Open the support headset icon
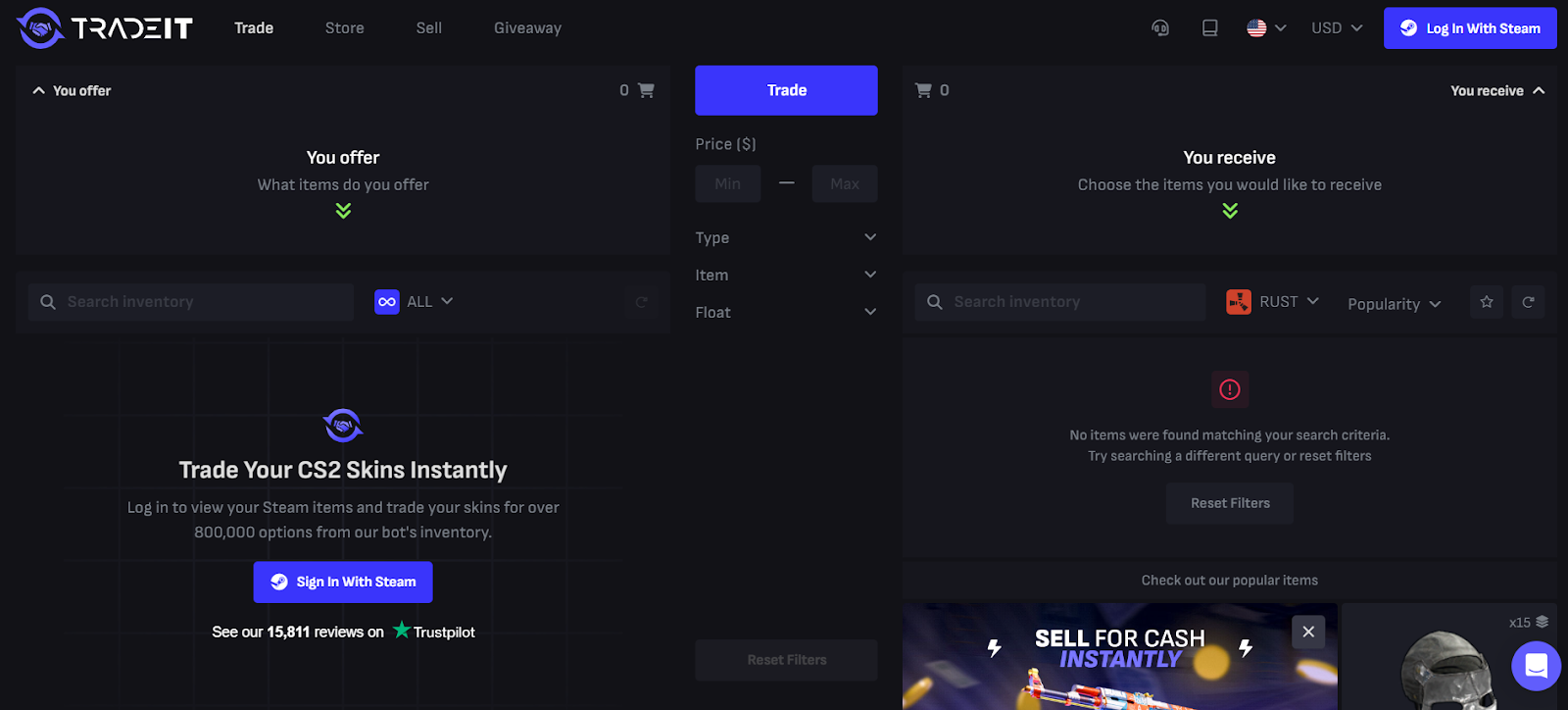The width and height of the screenshot is (1568, 710). (1160, 28)
